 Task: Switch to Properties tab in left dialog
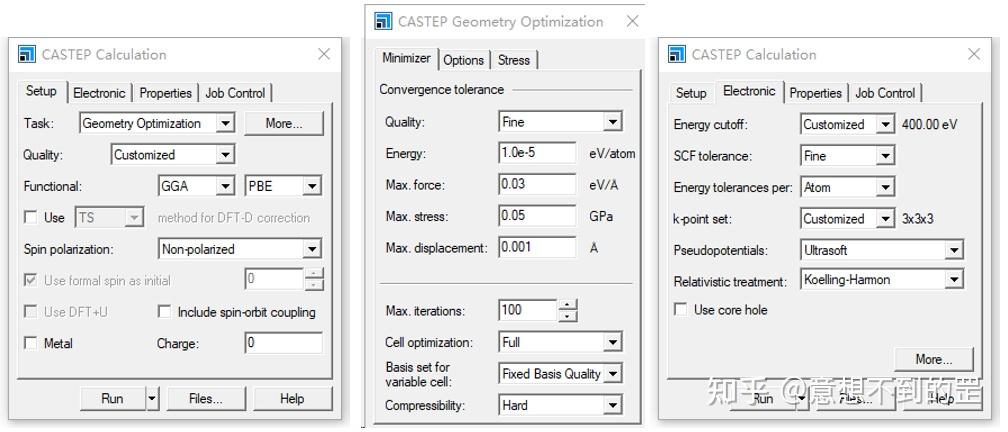(x=165, y=93)
